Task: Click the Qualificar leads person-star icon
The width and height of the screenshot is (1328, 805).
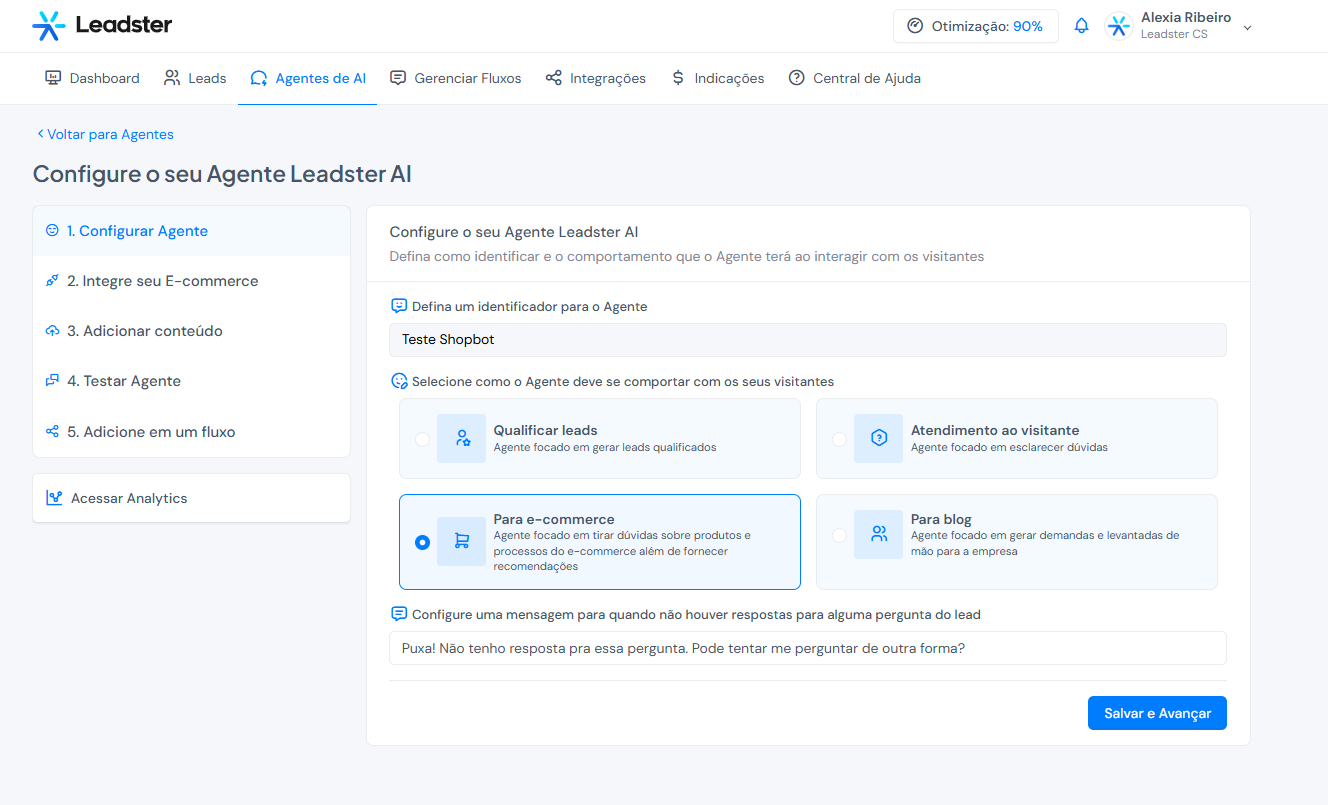Action: 462,438
